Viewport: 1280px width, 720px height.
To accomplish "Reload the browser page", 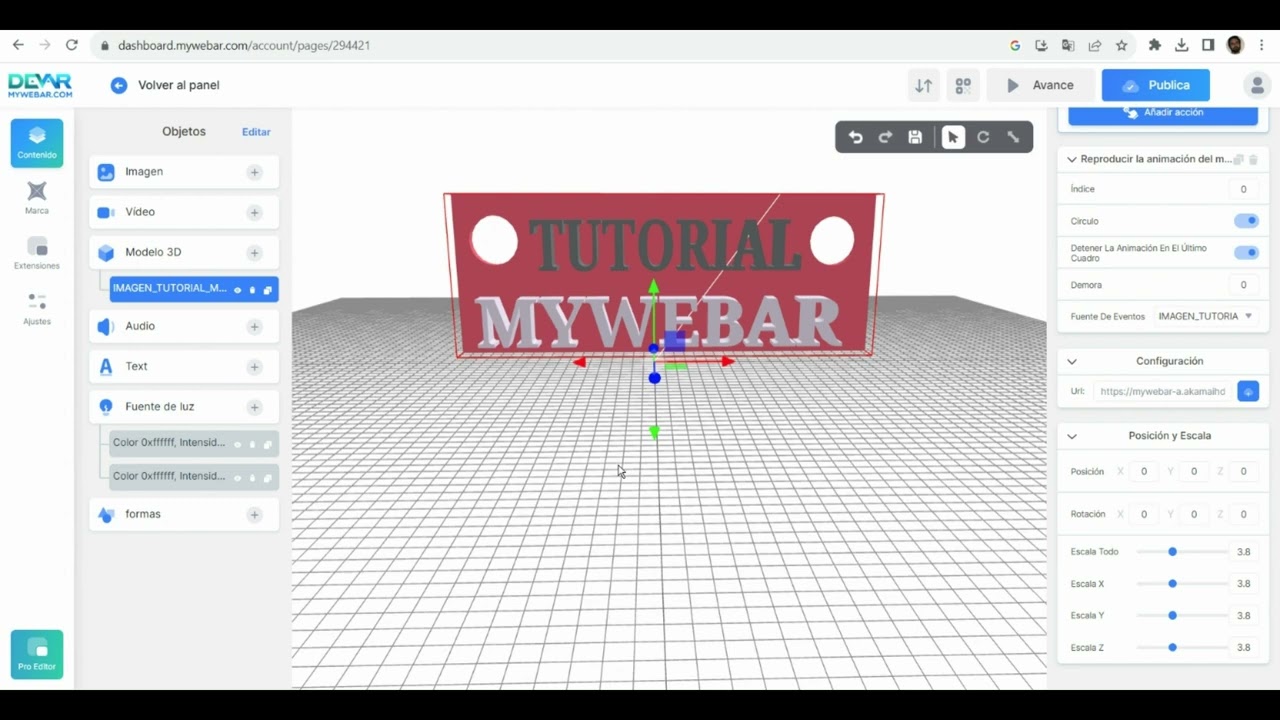I will 72,45.
